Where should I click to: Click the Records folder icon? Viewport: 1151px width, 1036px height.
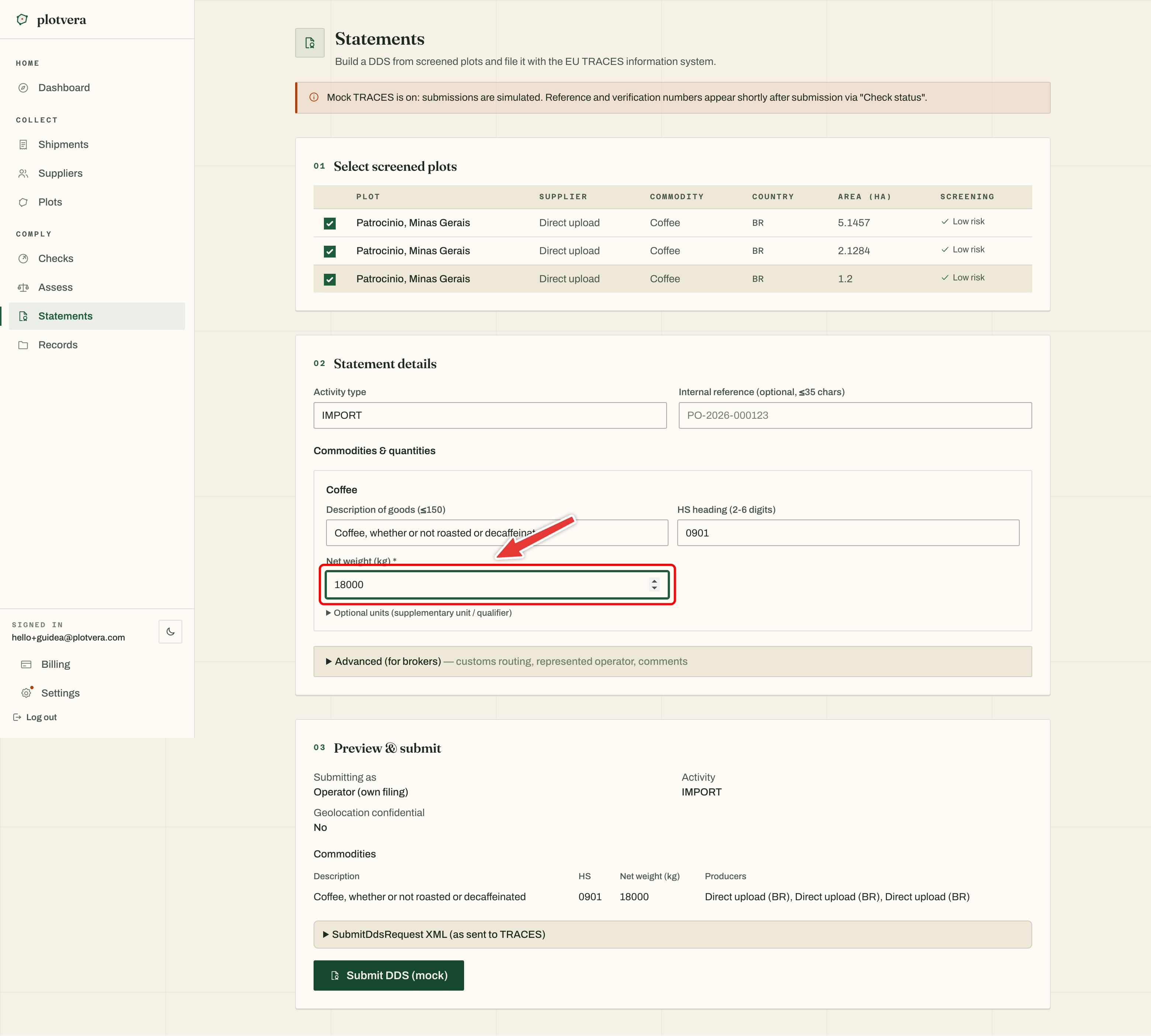(23, 345)
